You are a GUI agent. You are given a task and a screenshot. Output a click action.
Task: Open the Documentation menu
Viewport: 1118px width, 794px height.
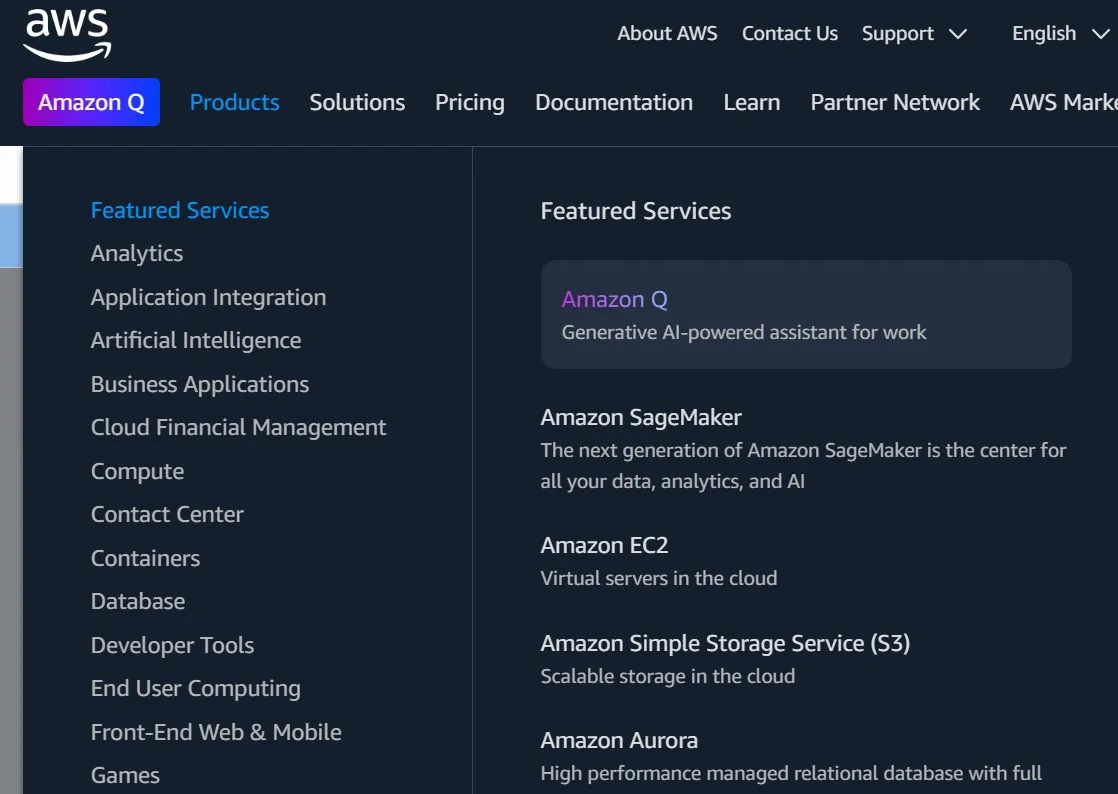[614, 102]
